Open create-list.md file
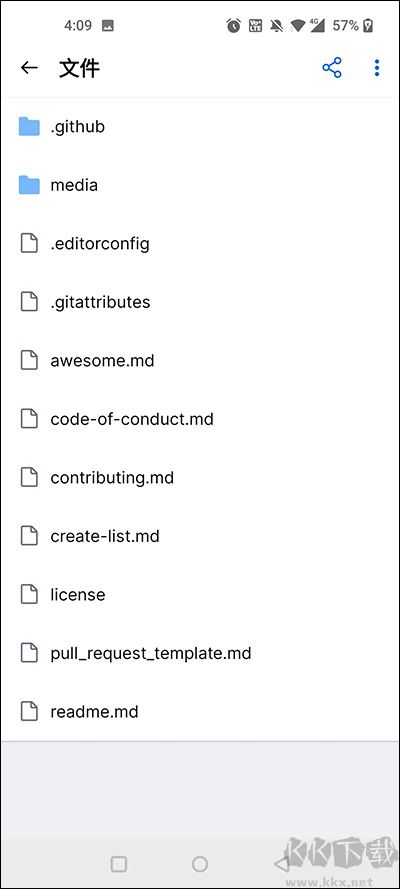This screenshot has height=889, width=400. tap(200, 536)
